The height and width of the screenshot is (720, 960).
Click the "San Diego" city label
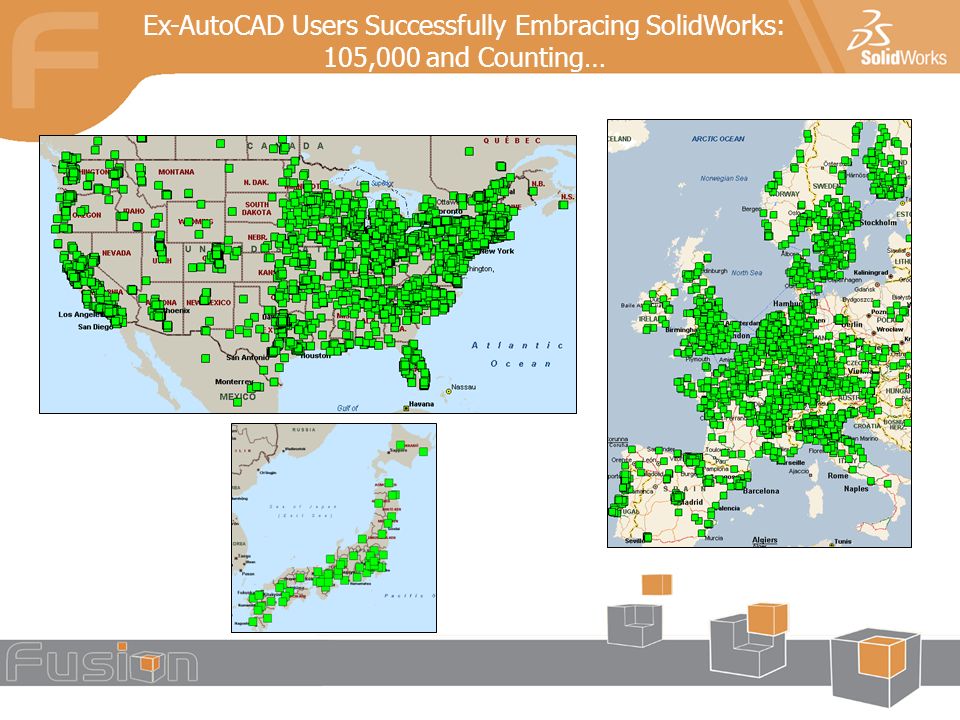(x=96, y=327)
